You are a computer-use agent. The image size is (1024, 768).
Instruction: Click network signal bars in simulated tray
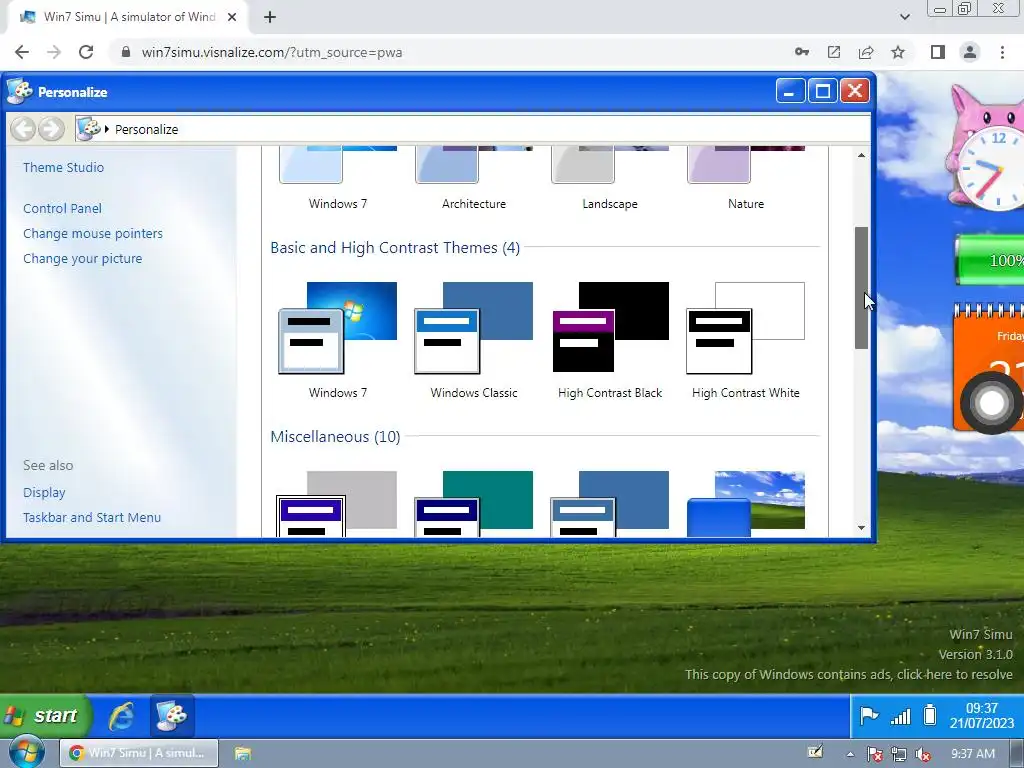pyautogui.click(x=901, y=717)
